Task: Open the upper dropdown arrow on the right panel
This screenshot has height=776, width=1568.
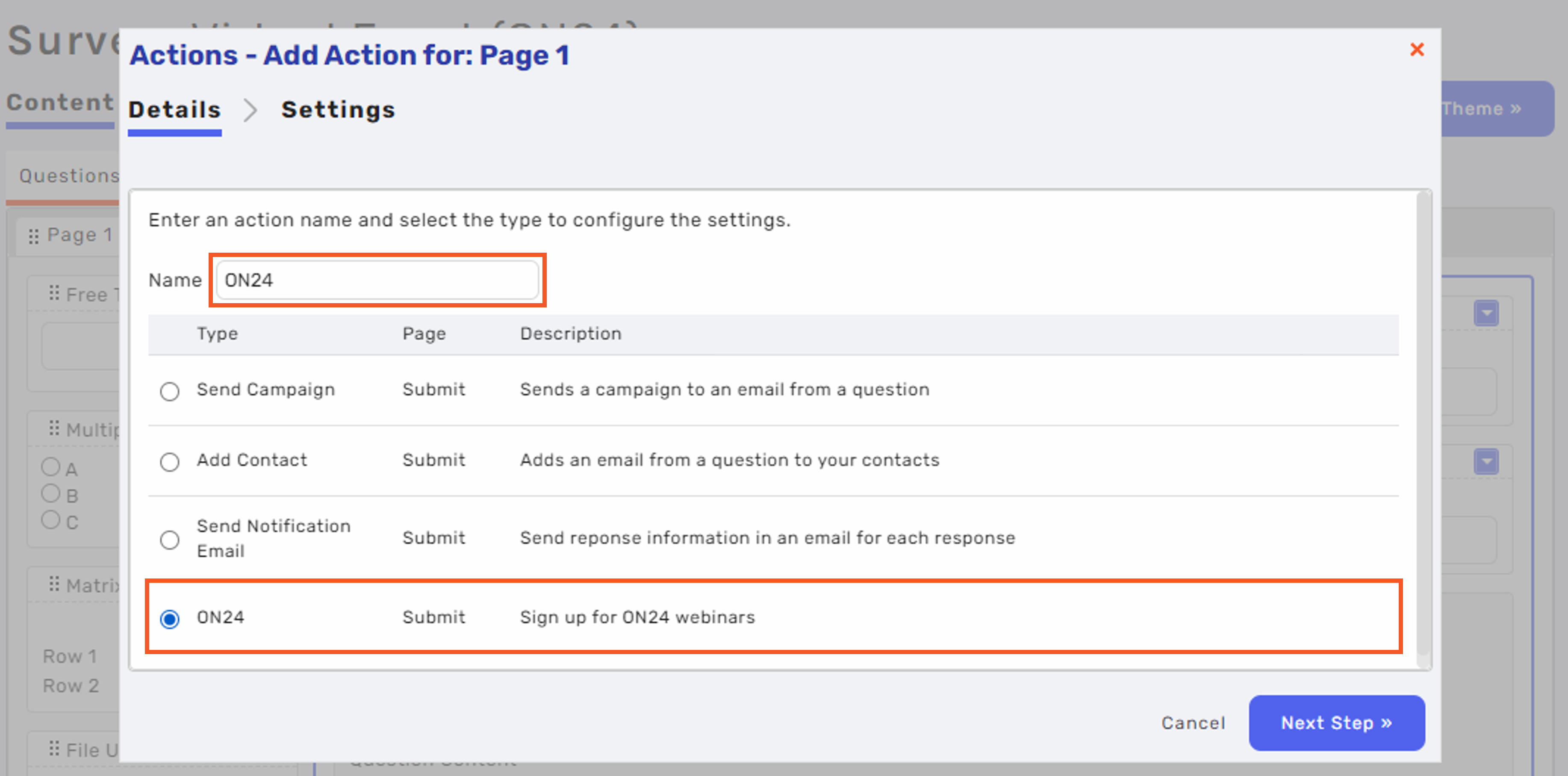Action: click(1486, 313)
